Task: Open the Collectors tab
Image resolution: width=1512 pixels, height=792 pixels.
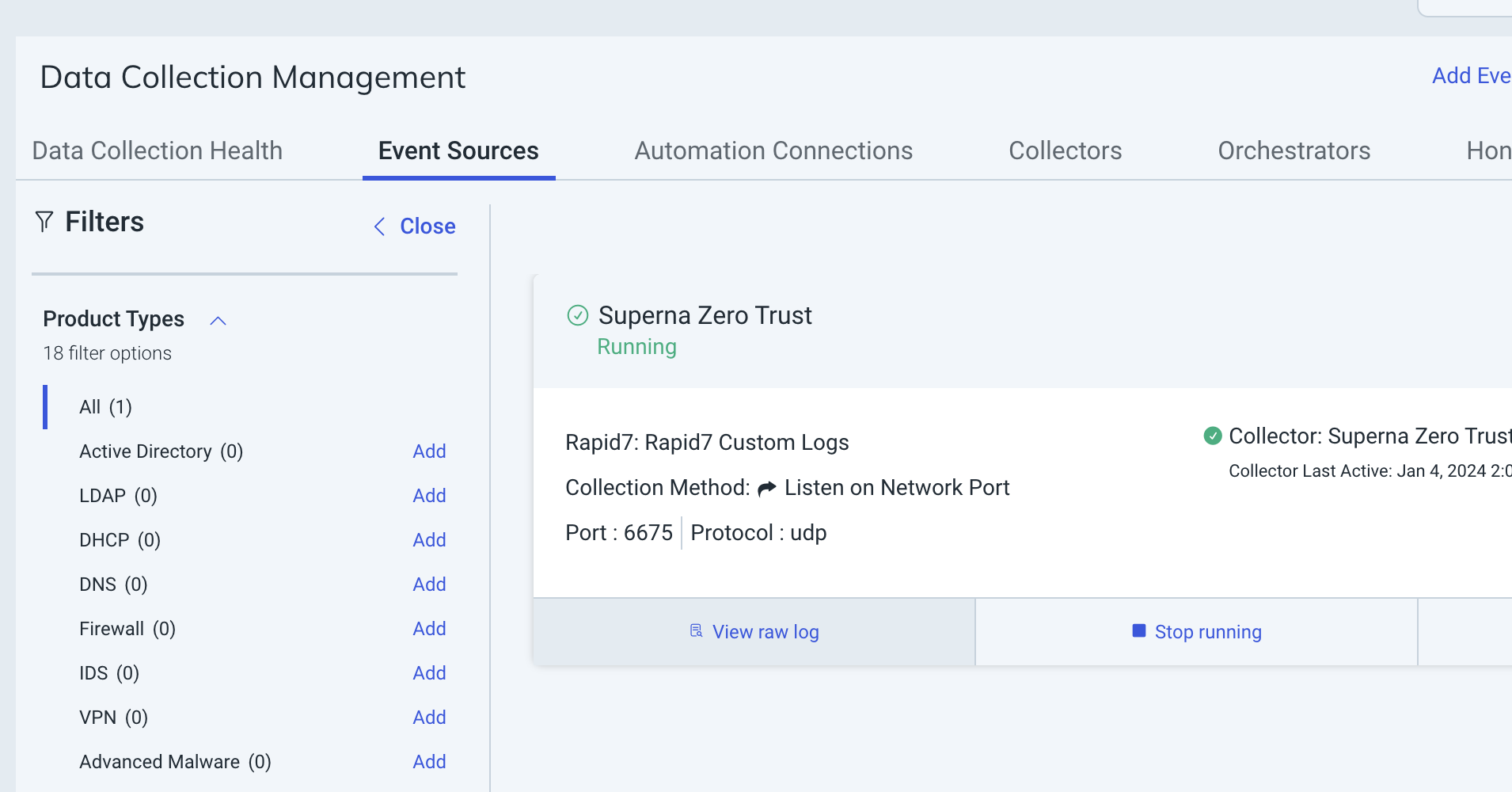Action: pos(1065,150)
